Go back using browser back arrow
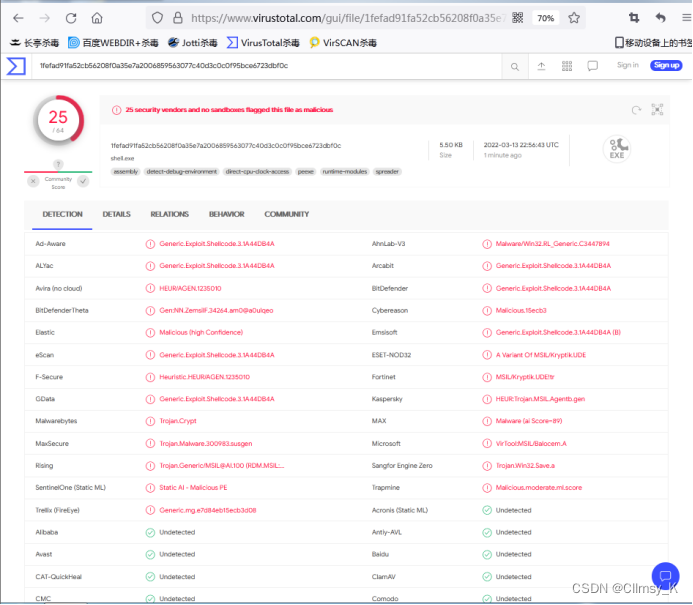The height and width of the screenshot is (605, 693). pyautogui.click(x=18, y=18)
